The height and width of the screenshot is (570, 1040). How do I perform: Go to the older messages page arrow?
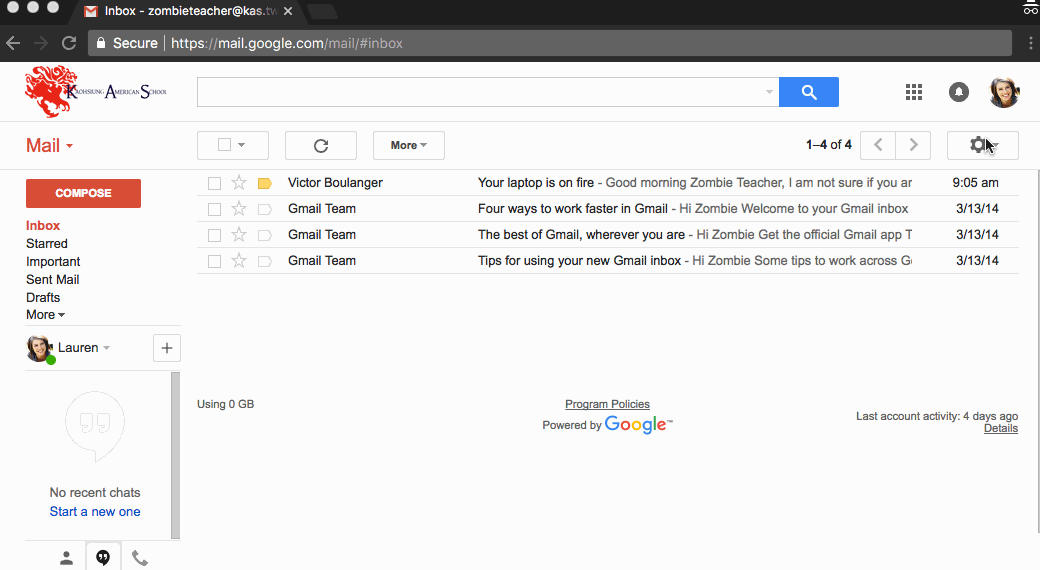pos(913,145)
